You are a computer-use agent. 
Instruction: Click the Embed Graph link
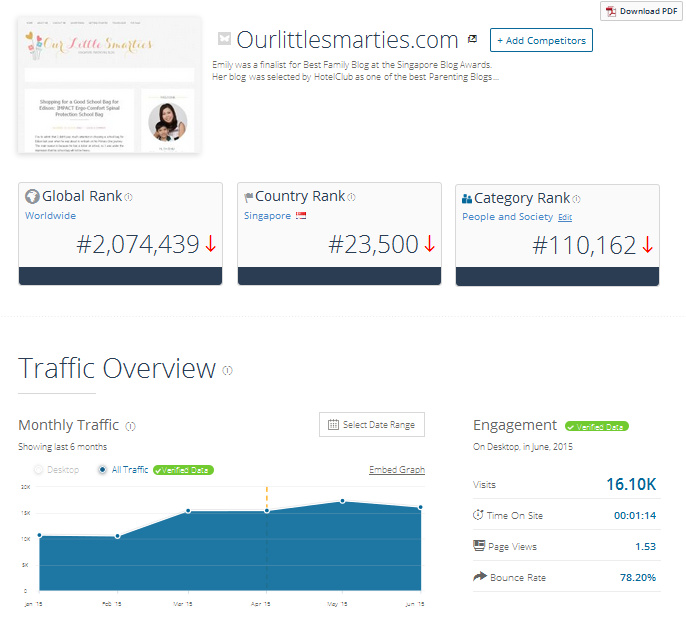point(397,469)
